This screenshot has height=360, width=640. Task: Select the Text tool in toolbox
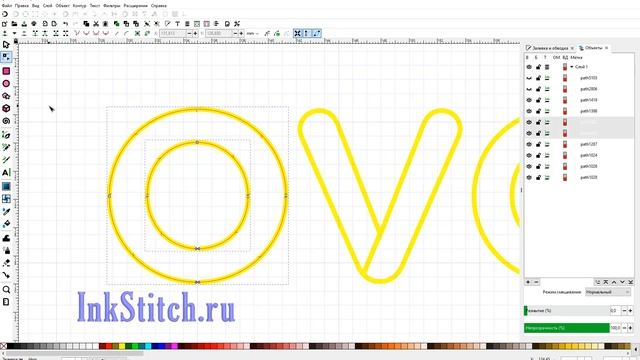click(x=6, y=173)
